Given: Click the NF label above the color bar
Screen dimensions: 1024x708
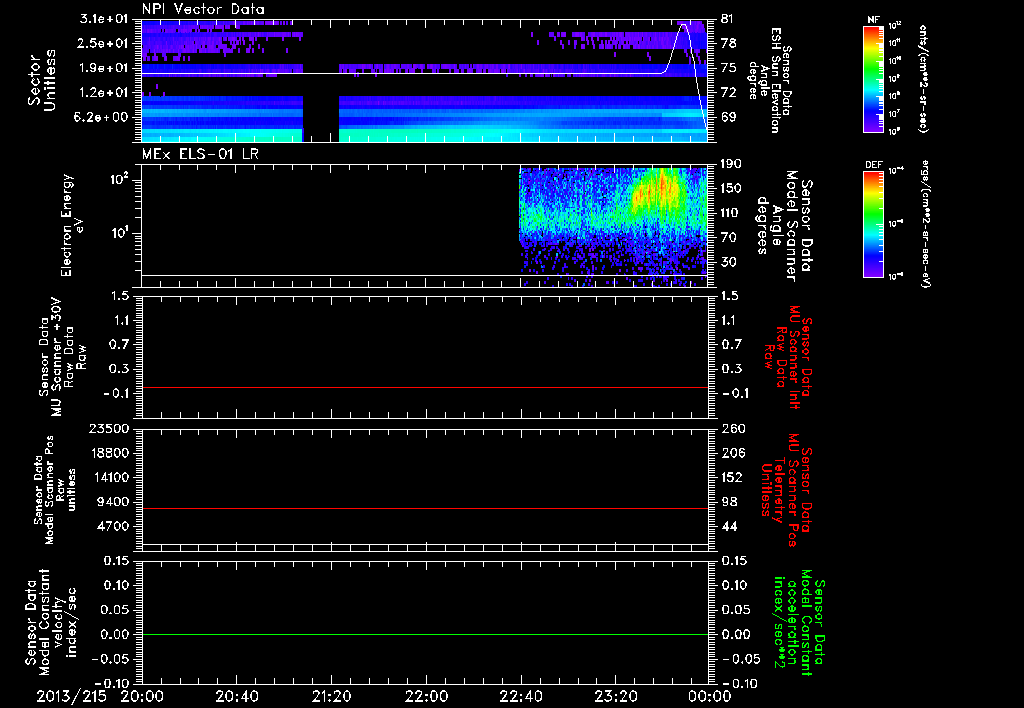Looking at the screenshot, I should click(x=873, y=20).
